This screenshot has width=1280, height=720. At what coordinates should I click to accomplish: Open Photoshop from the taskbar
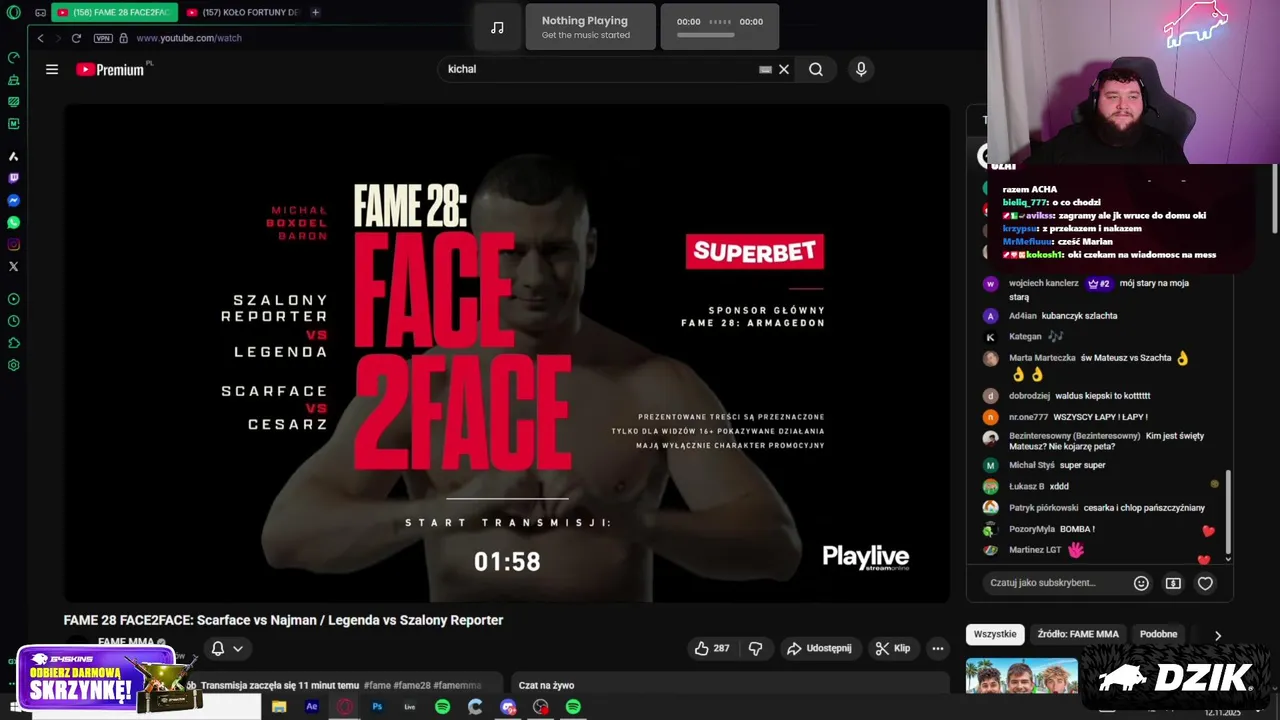click(377, 707)
